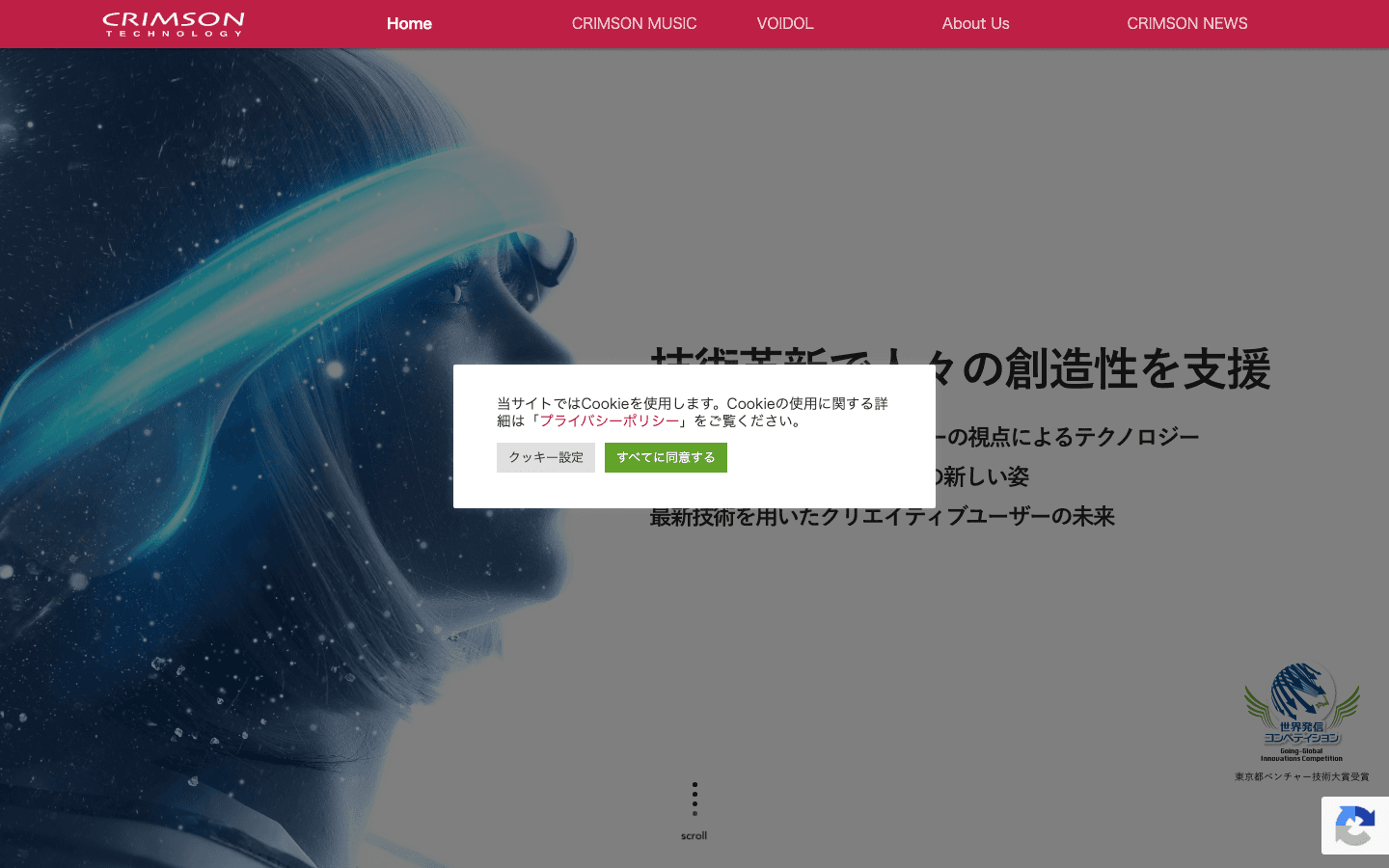Open the Home menu item
Image resolution: width=1389 pixels, height=868 pixels.
click(x=409, y=23)
